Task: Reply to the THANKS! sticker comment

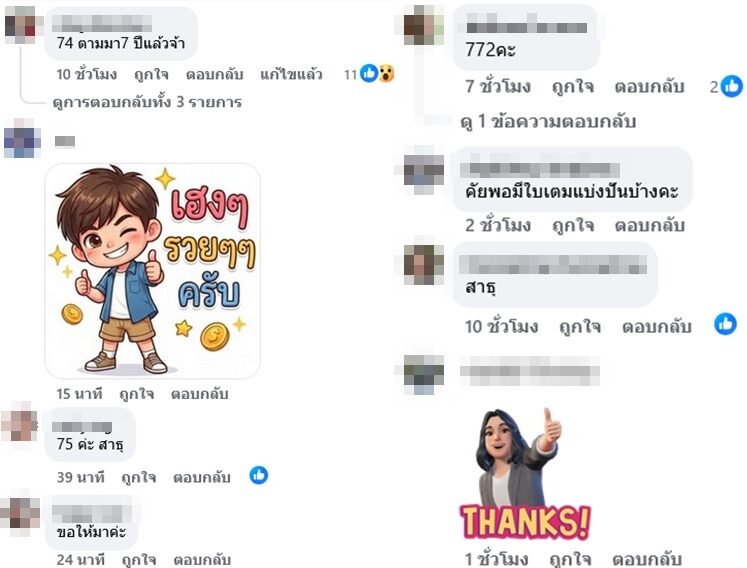Action: (646, 558)
